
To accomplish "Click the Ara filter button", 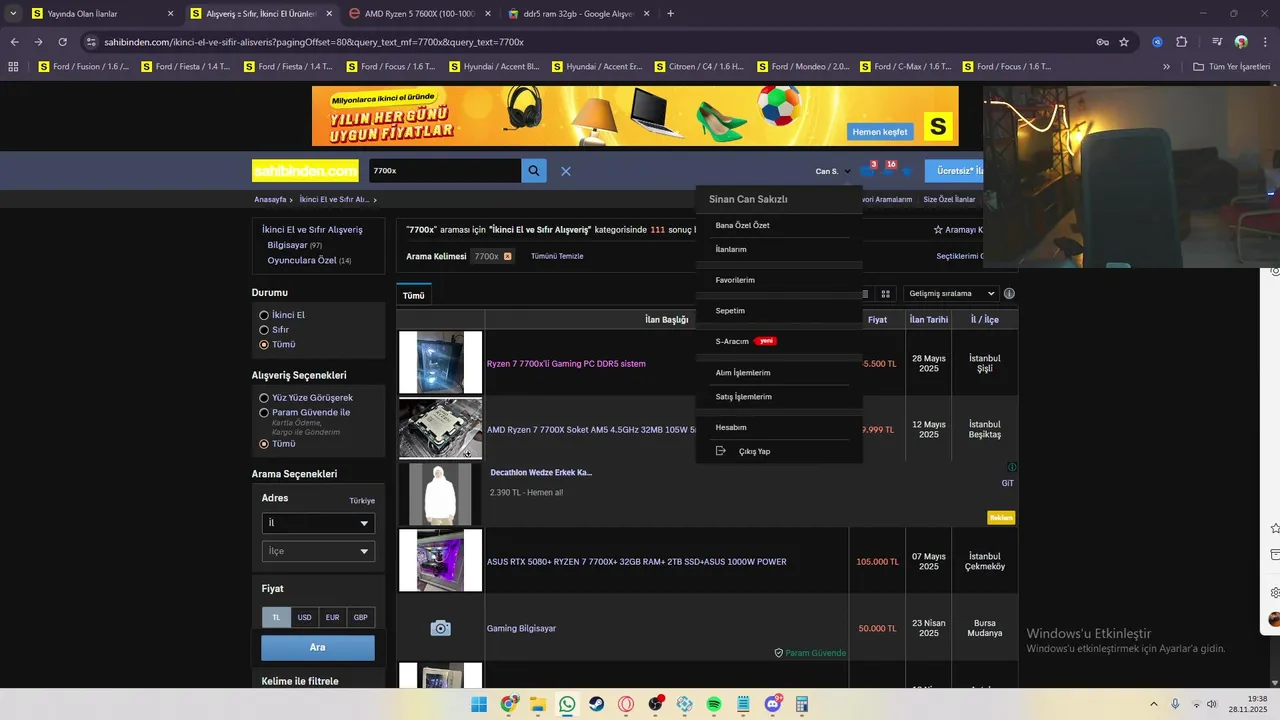I will click(318, 648).
